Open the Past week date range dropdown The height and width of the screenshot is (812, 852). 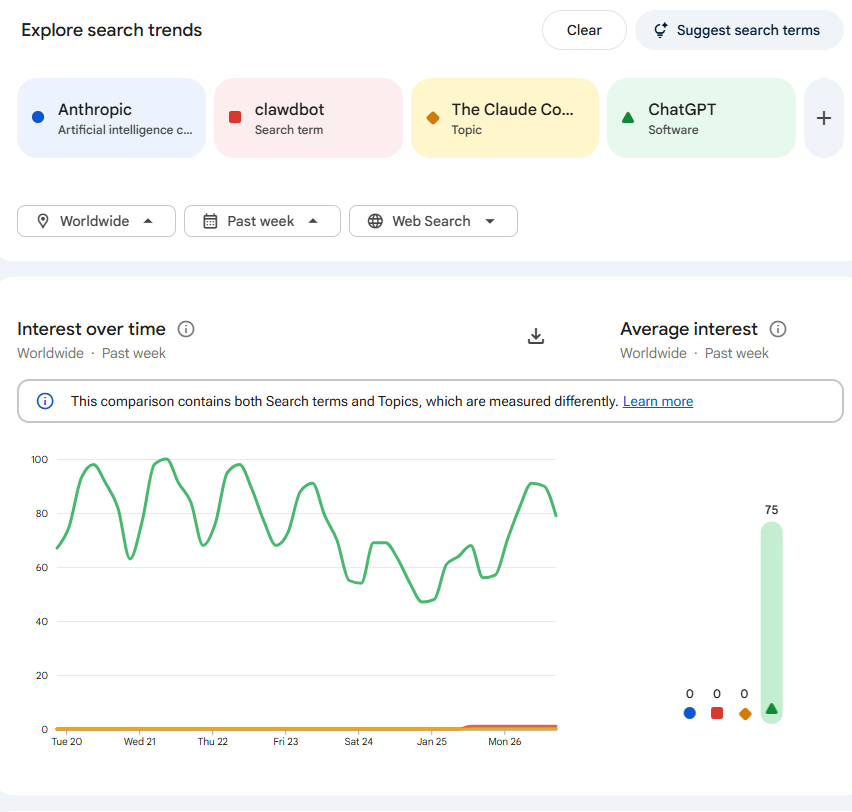click(x=262, y=221)
